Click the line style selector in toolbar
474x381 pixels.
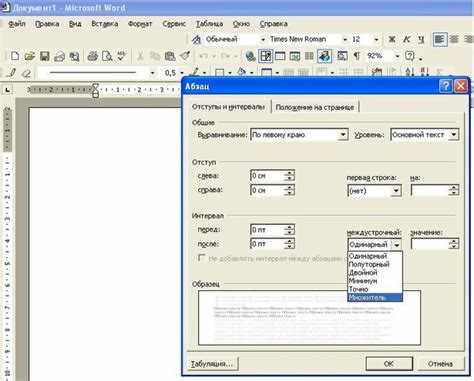click(x=97, y=73)
